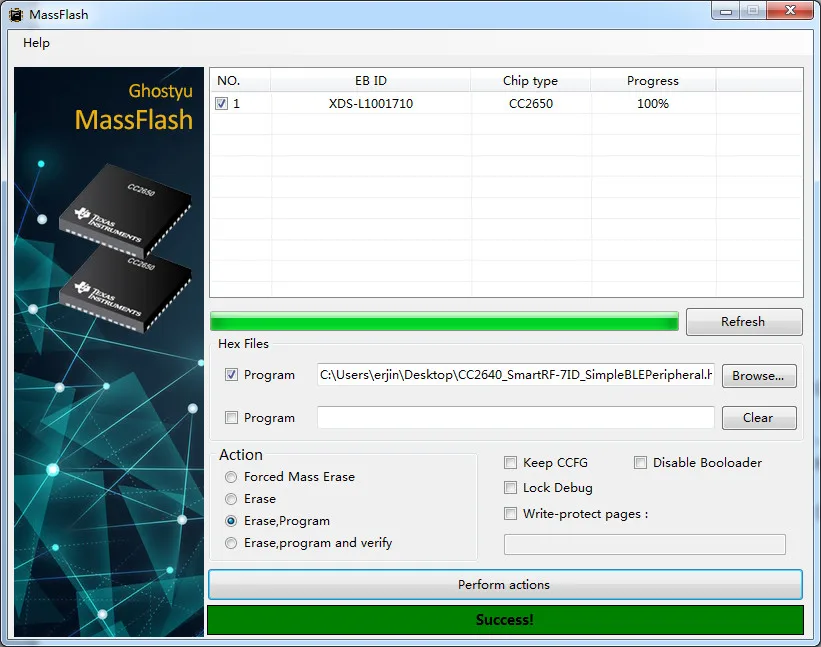Enable the second Program checkbox
821x647 pixels.
[x=231, y=418]
